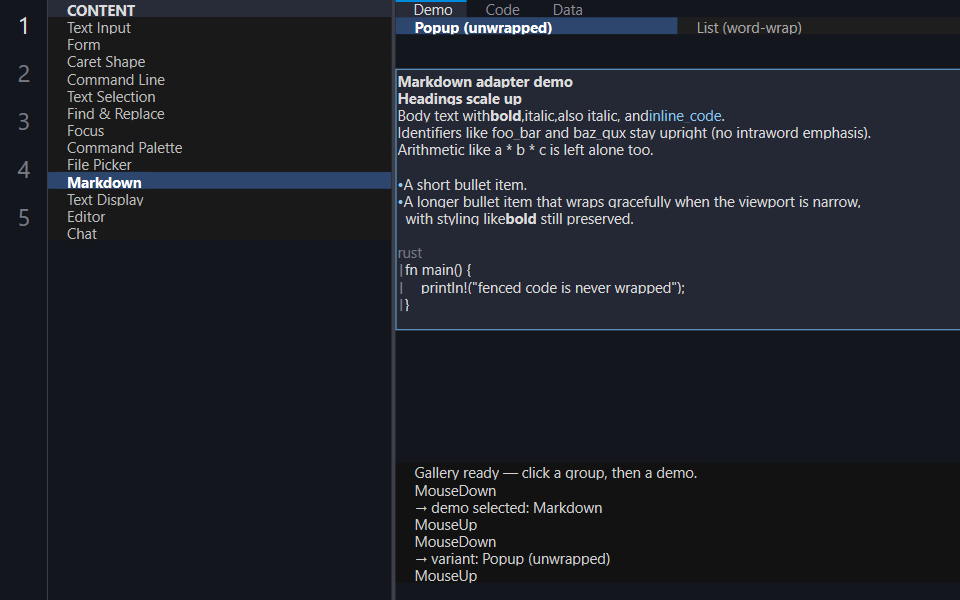
Task: Open the Command Palette demo
Action: [x=219, y=148]
